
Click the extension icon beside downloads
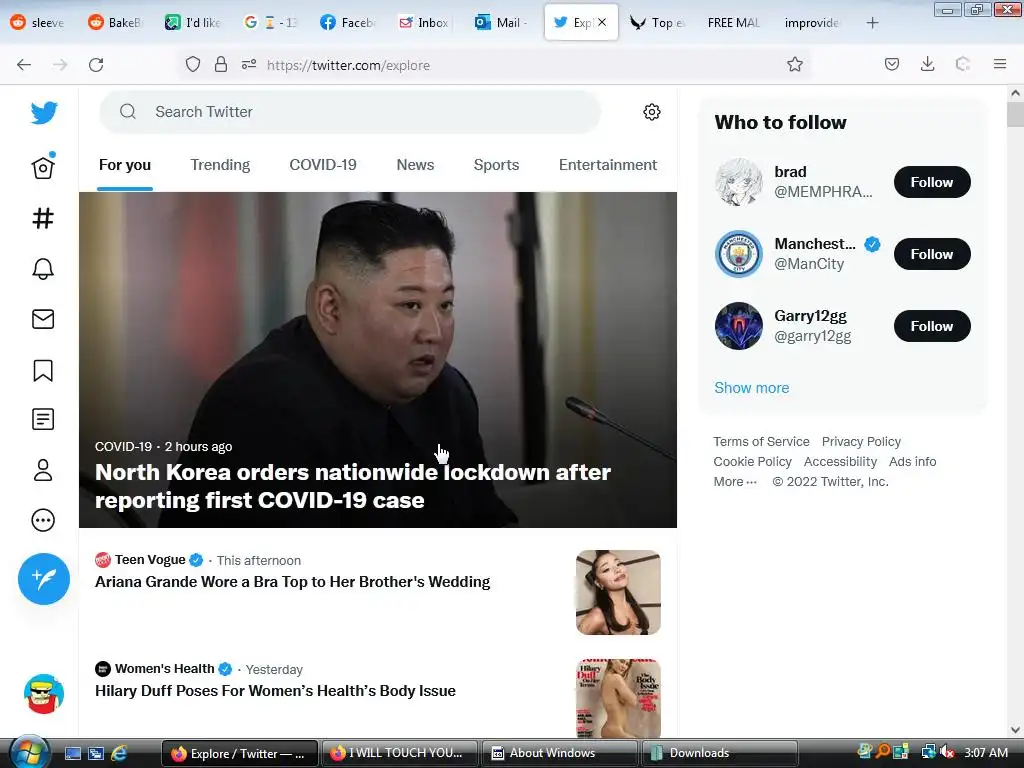(963, 64)
